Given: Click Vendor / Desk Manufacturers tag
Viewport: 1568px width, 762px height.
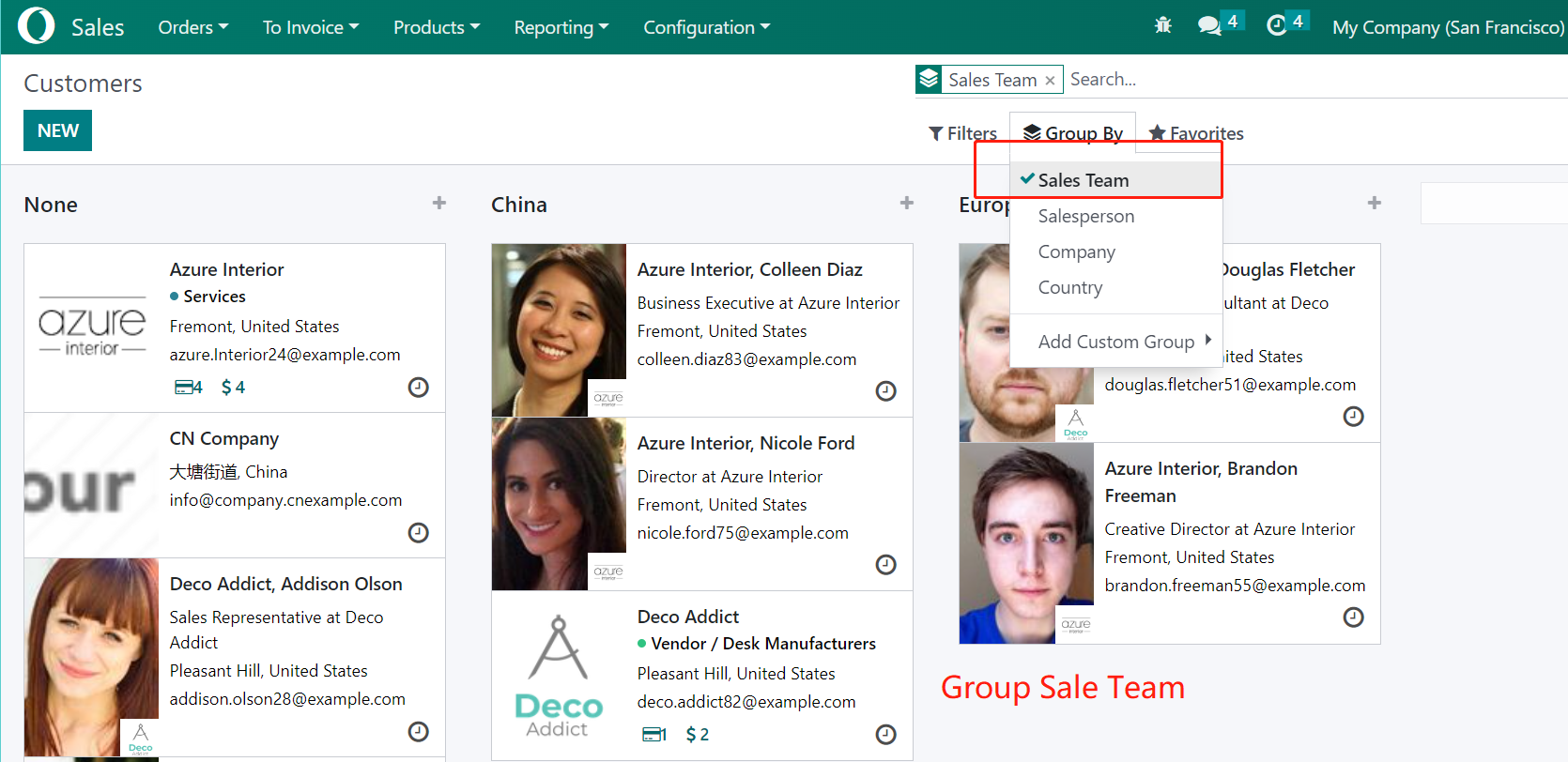Looking at the screenshot, I should coord(757,644).
